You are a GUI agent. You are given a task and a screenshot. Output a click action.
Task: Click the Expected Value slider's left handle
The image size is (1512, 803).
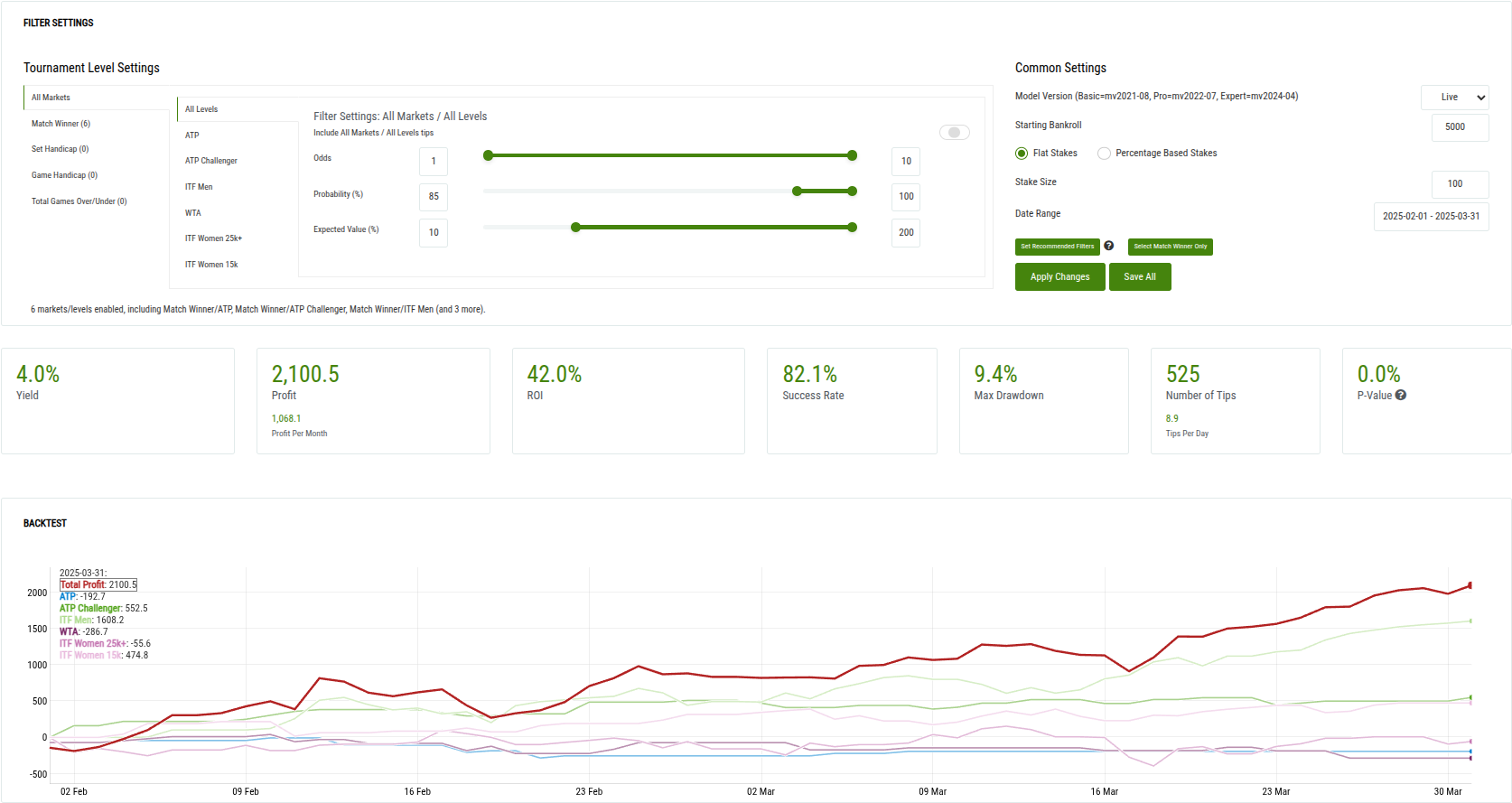(x=575, y=228)
